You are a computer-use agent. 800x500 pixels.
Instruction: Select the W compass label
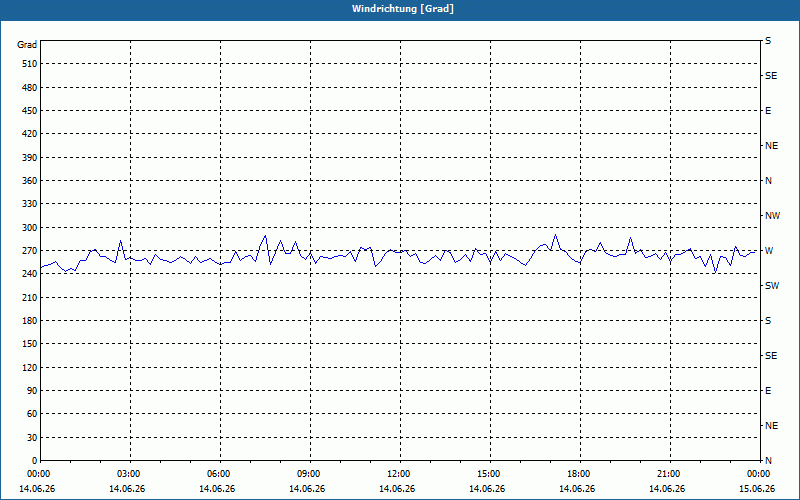click(x=769, y=251)
